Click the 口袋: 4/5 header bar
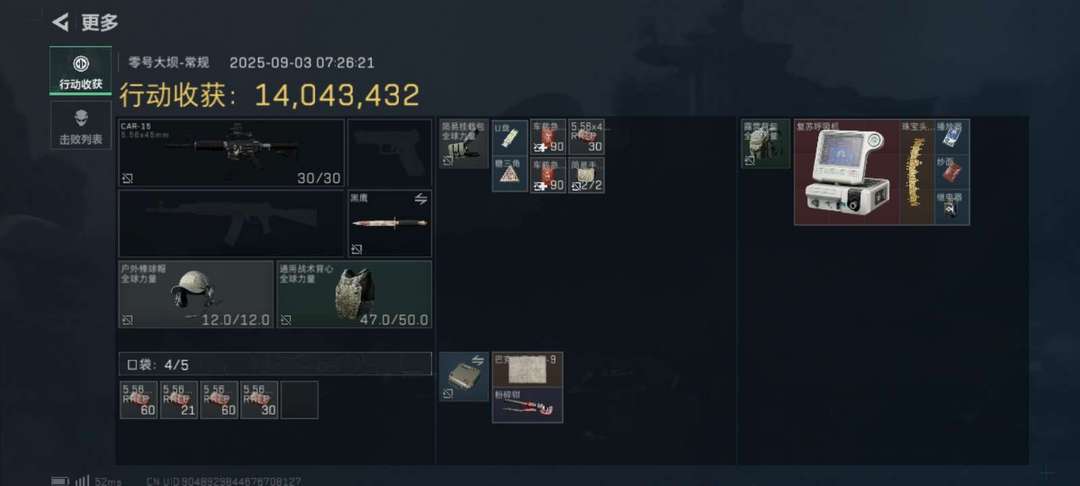 click(275, 364)
